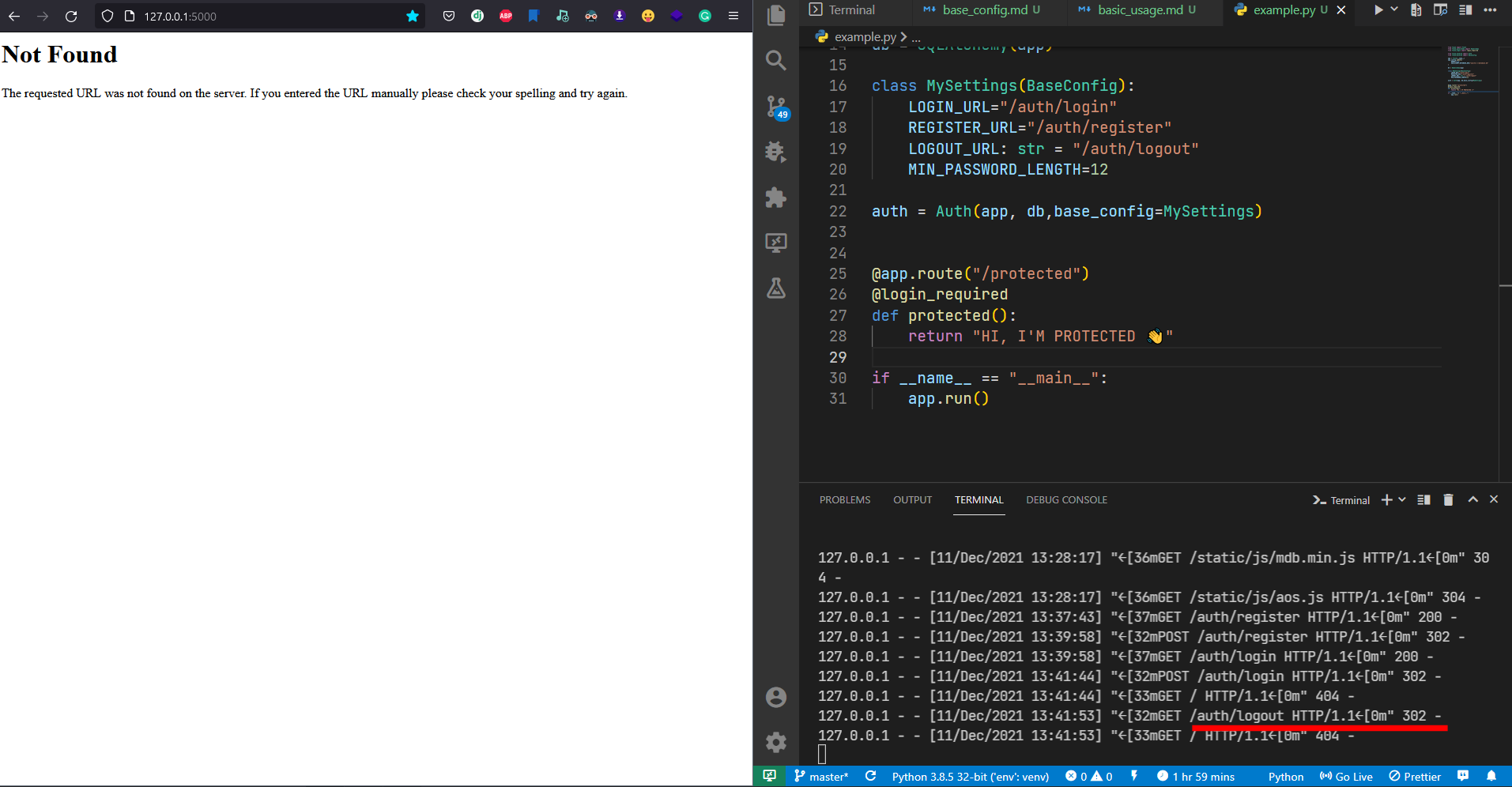Open the Grammarly extension icon
The height and width of the screenshot is (787, 1512).
pyautogui.click(x=705, y=16)
